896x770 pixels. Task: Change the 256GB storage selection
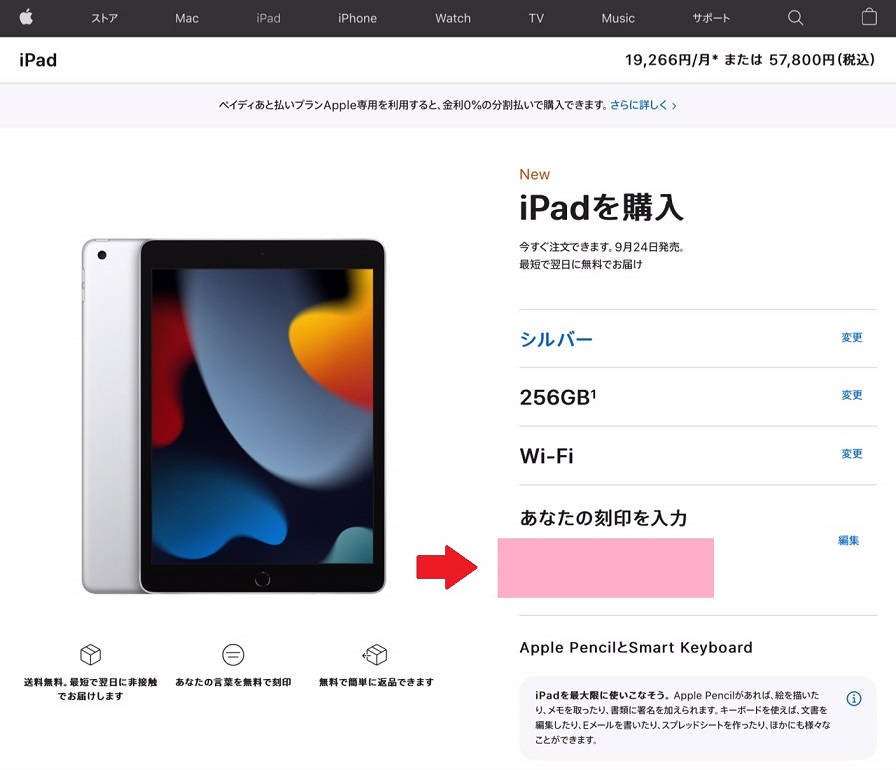click(851, 395)
